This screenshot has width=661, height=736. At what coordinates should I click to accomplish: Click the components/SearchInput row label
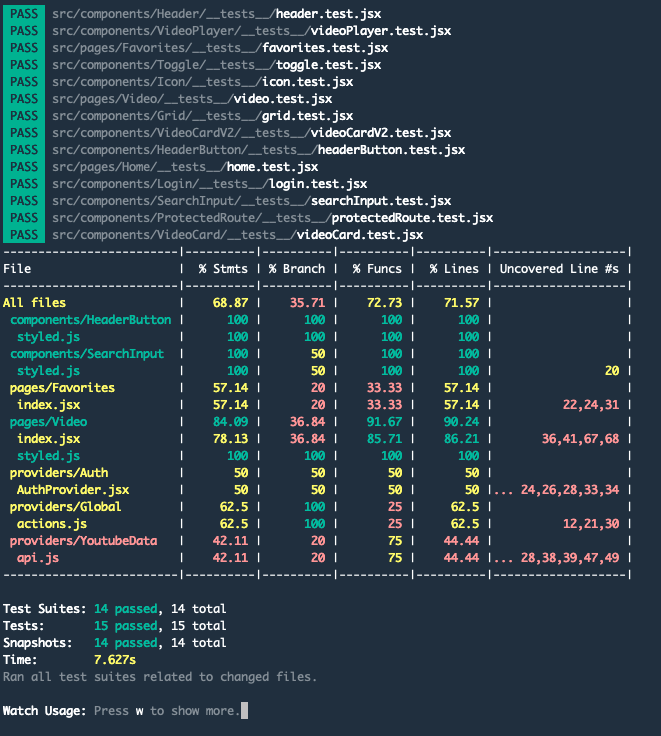tap(87, 354)
